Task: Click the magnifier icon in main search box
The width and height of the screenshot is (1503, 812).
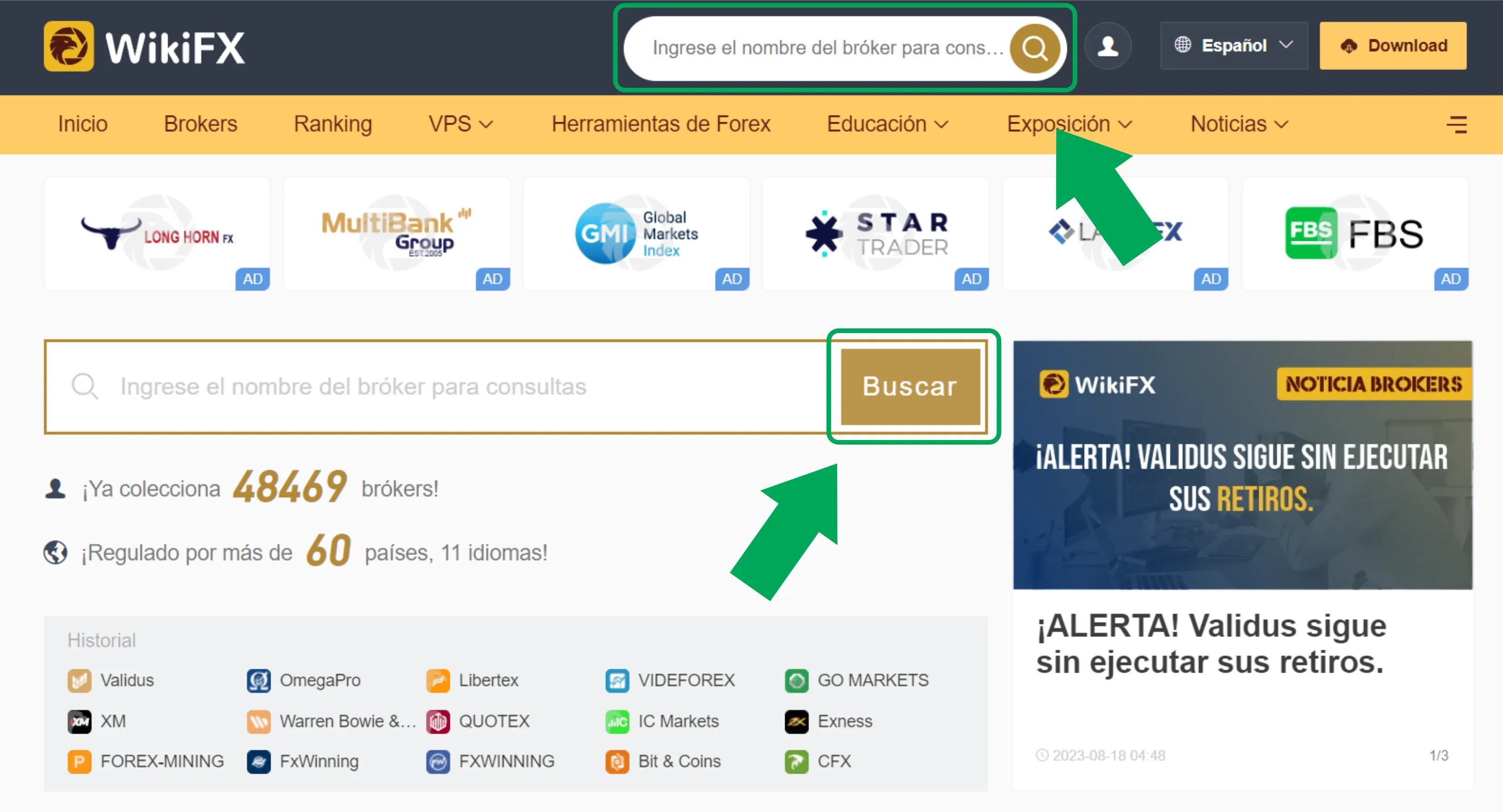Action: [x=85, y=387]
